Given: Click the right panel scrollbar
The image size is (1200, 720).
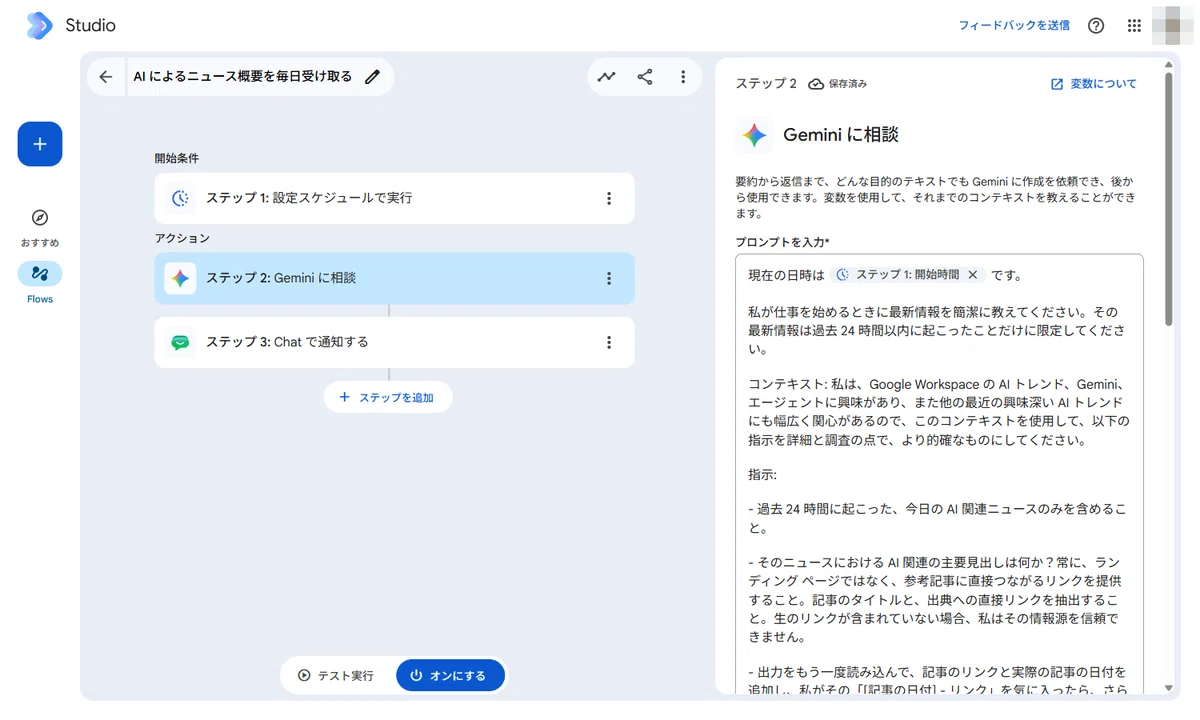Looking at the screenshot, I should coord(1168,200).
